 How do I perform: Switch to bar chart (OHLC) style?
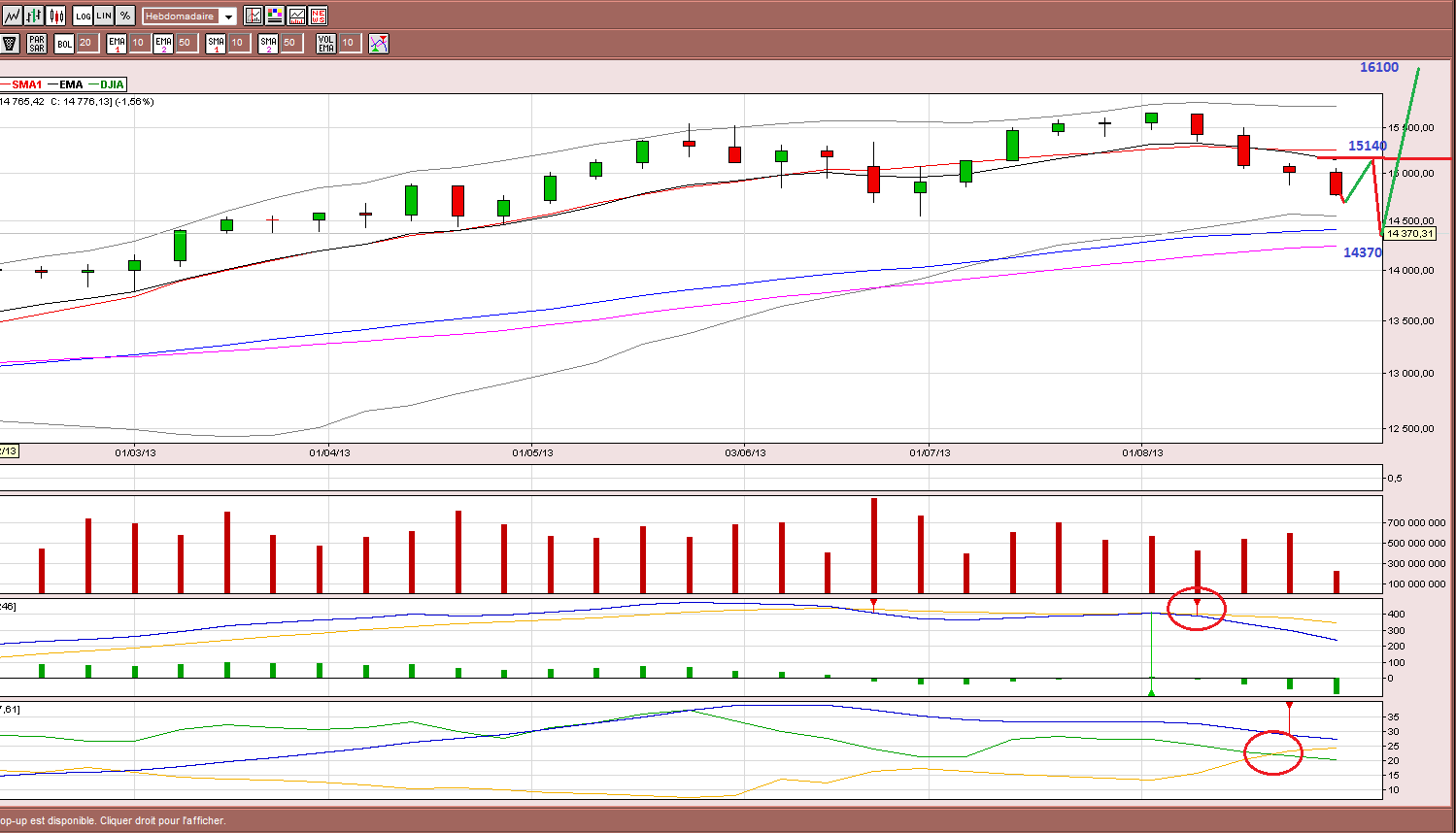click(34, 16)
